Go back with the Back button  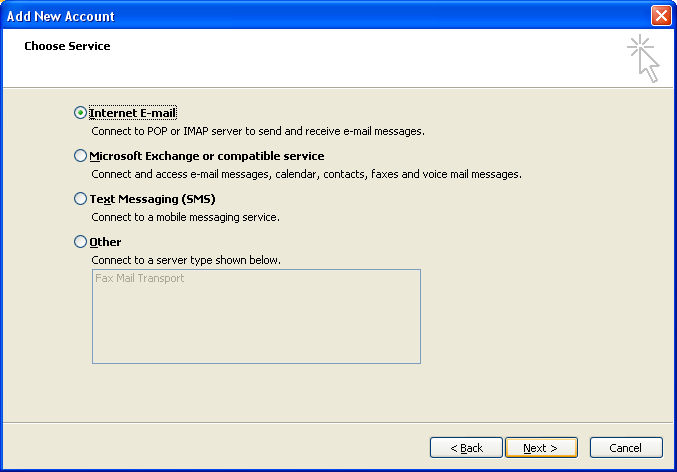click(x=466, y=448)
